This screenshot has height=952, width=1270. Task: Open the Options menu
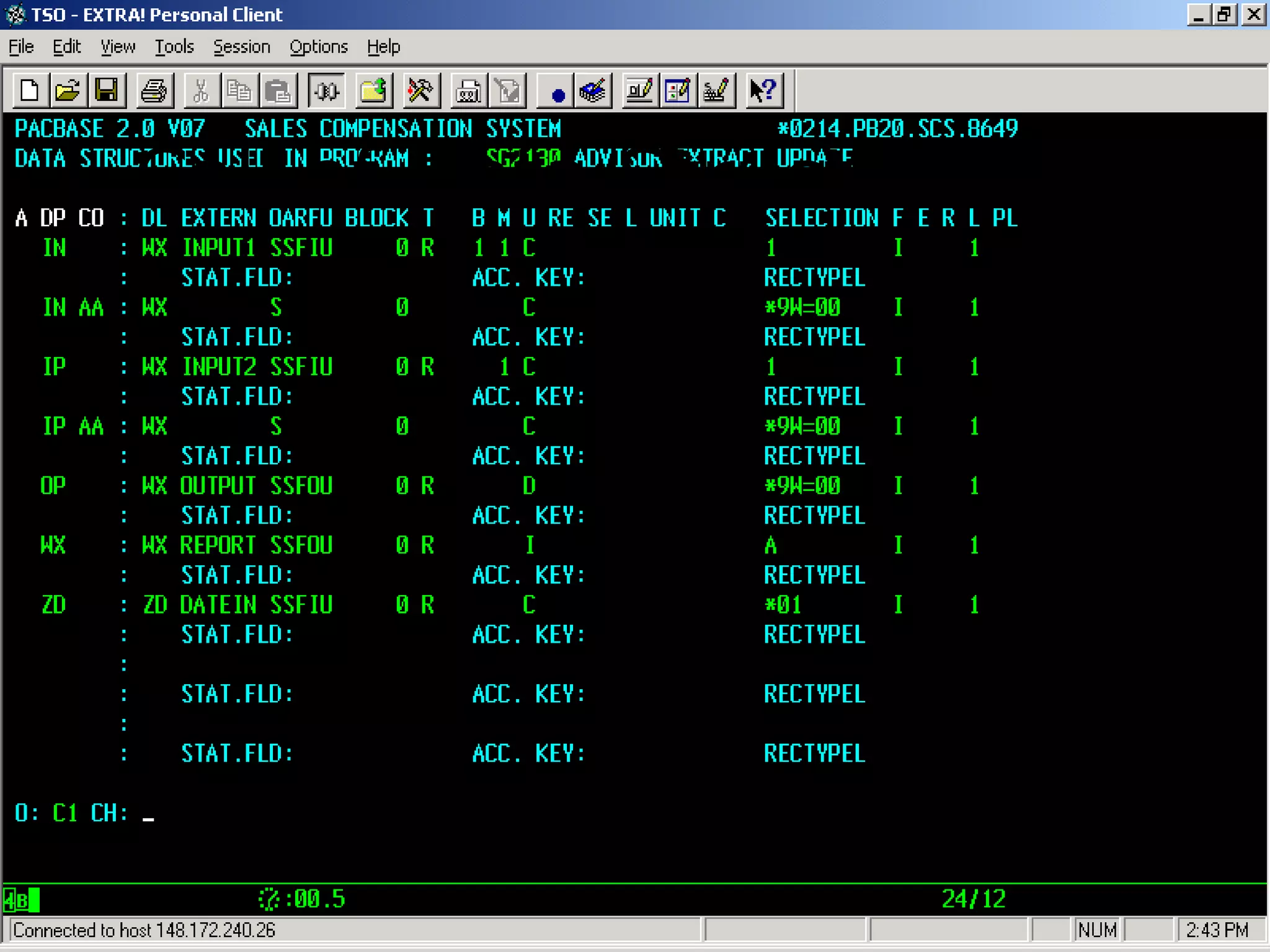(318, 47)
